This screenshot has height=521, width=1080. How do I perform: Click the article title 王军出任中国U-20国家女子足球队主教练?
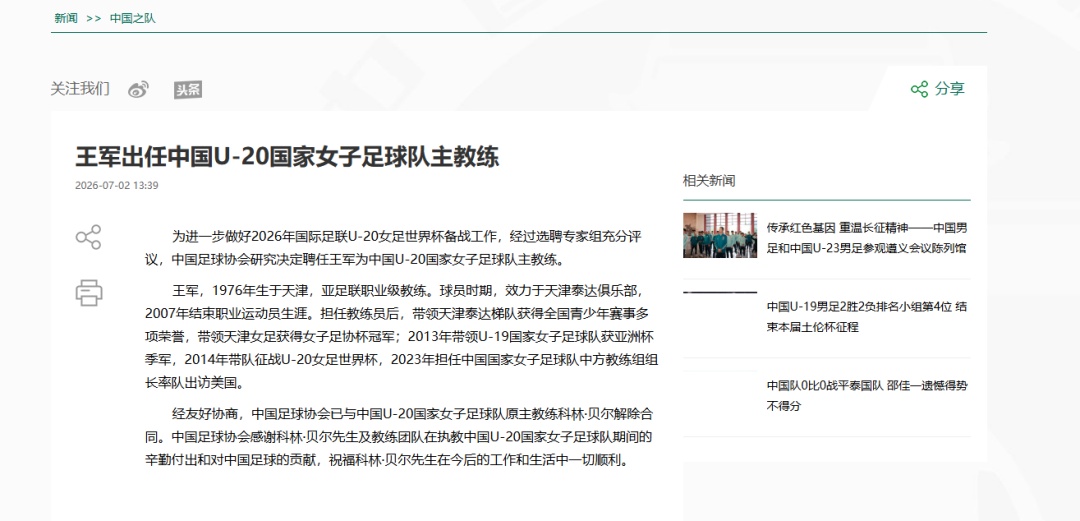click(x=287, y=156)
